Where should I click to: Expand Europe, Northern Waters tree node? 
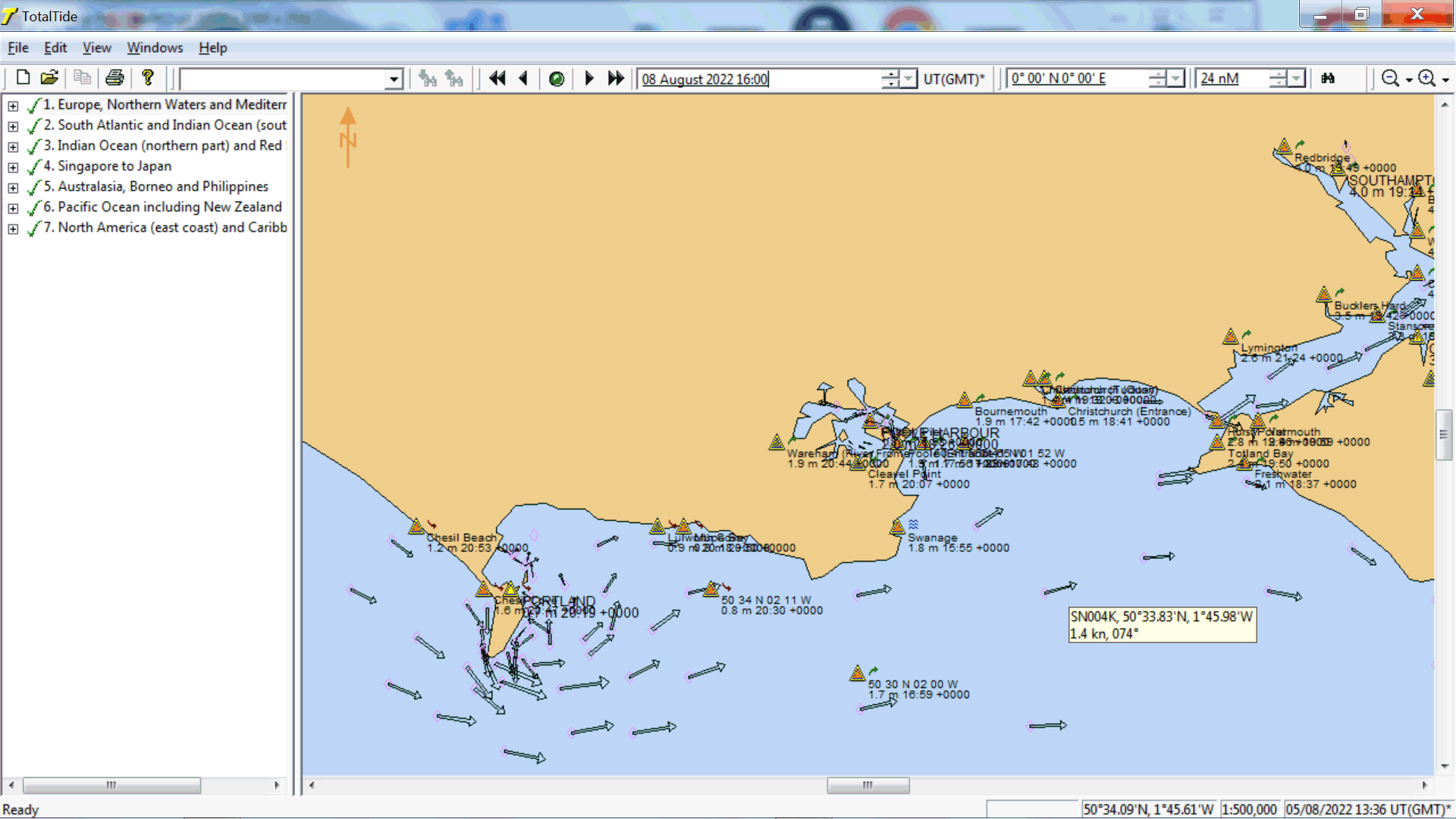point(13,105)
